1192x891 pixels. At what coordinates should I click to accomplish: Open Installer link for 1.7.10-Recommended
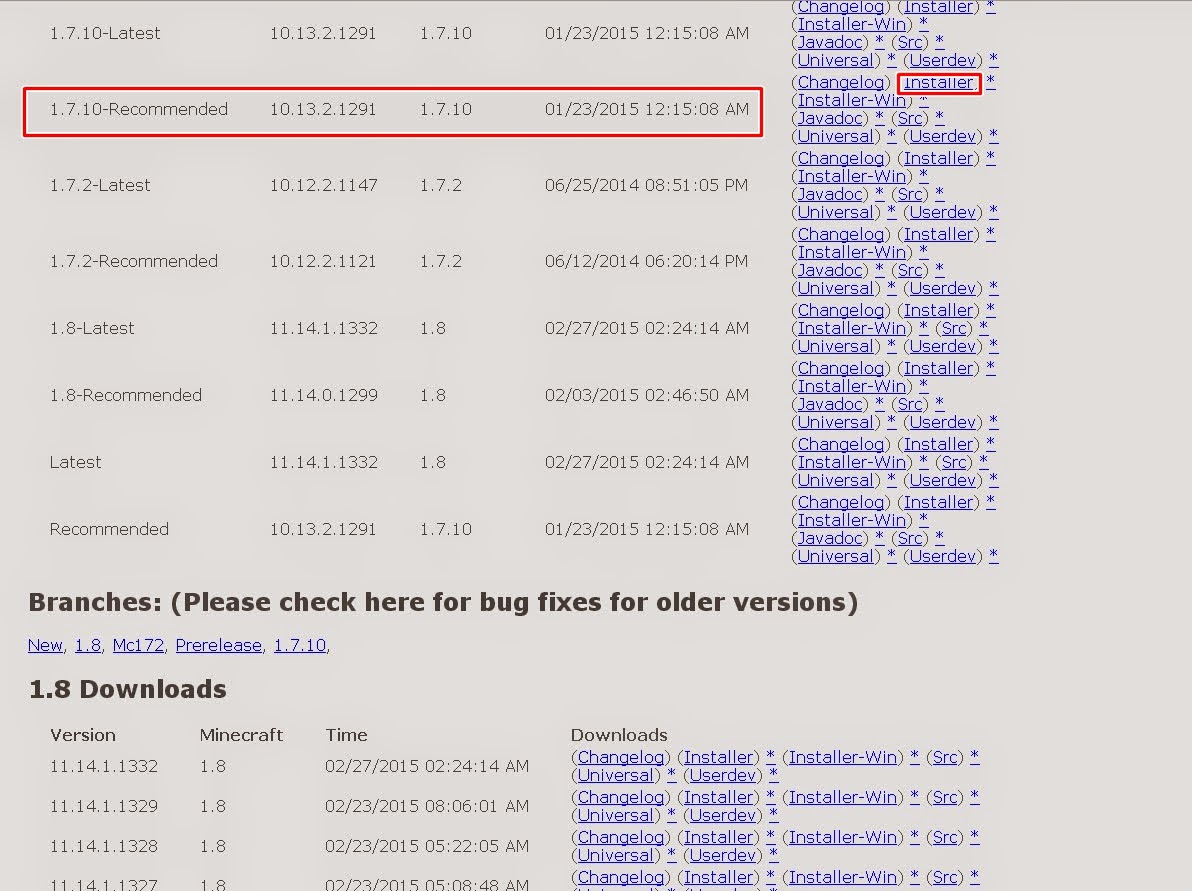938,82
